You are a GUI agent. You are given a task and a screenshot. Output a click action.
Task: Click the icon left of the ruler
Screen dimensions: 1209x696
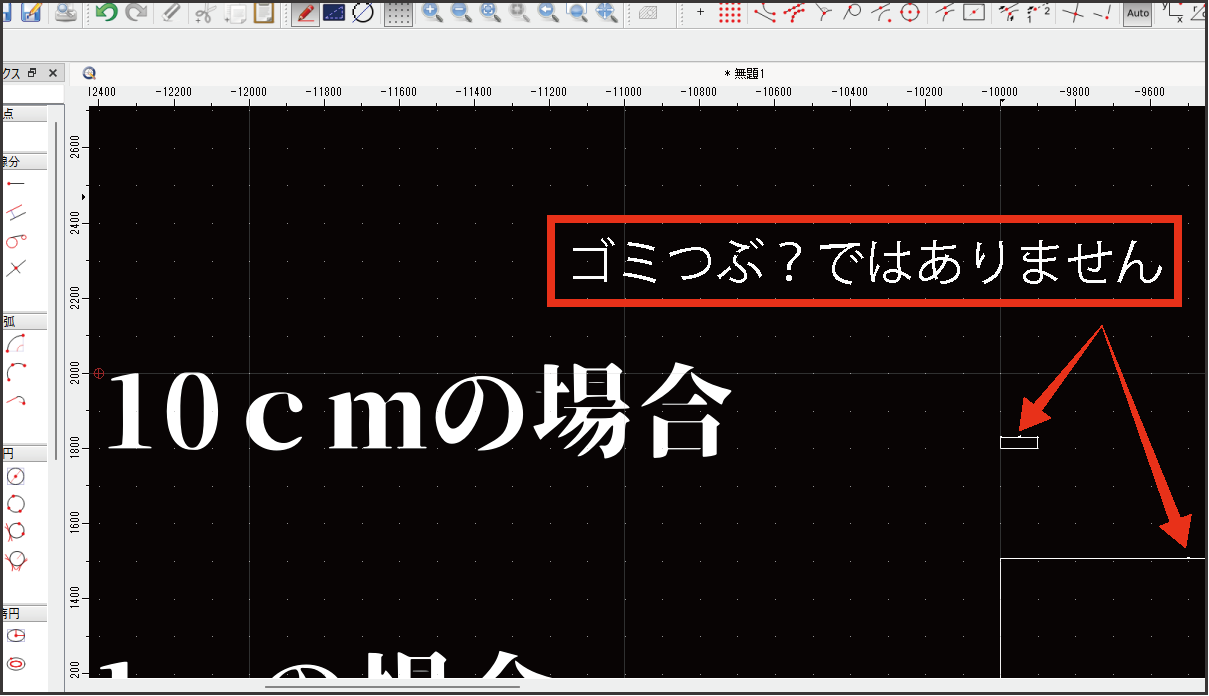point(89,73)
